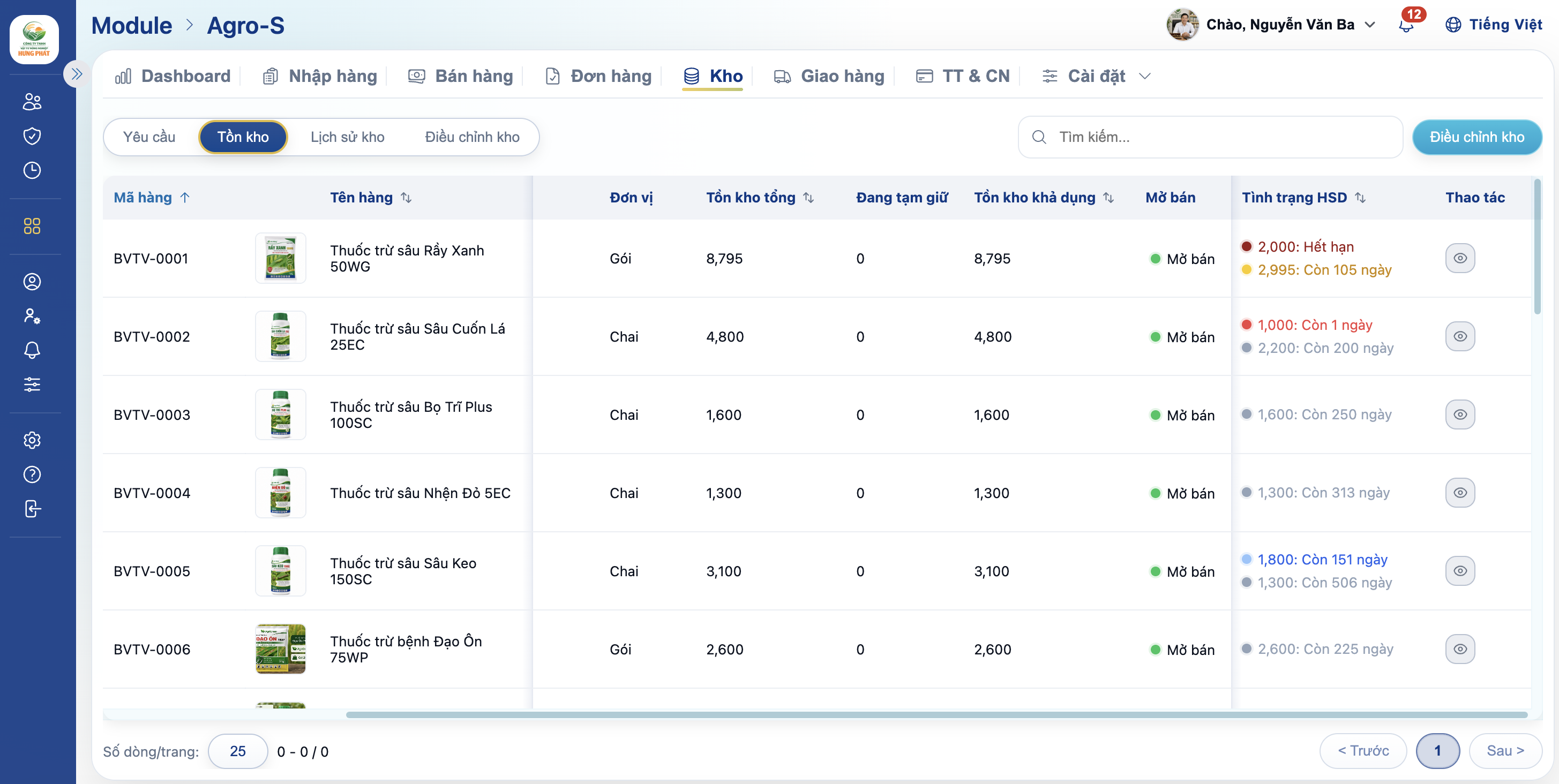Click the Điều chỉnh kho blue button

pyautogui.click(x=1476, y=137)
